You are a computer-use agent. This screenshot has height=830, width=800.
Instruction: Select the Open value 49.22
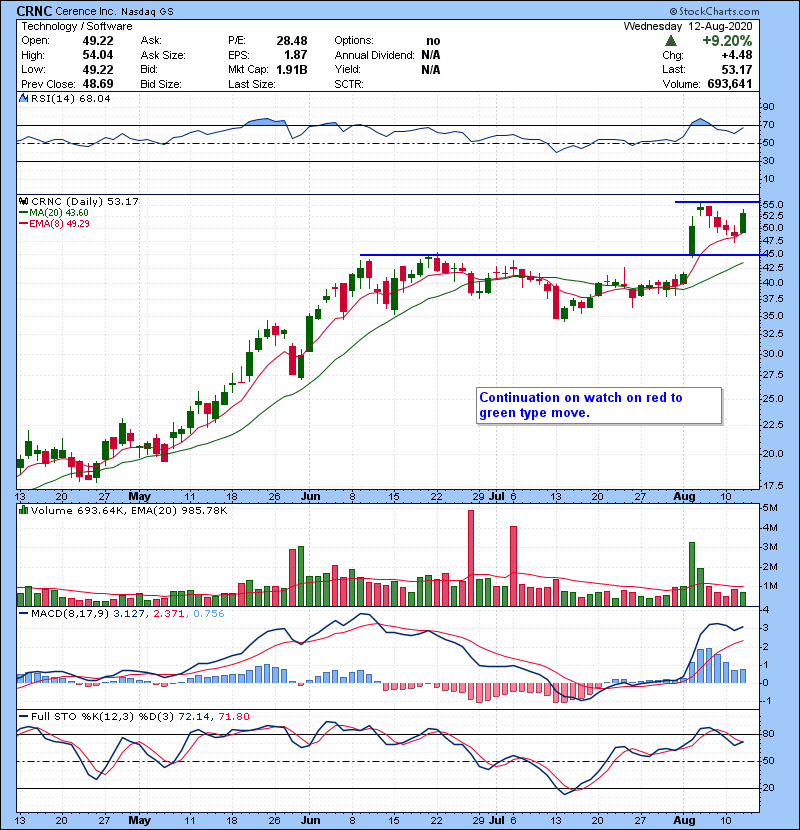coord(98,41)
